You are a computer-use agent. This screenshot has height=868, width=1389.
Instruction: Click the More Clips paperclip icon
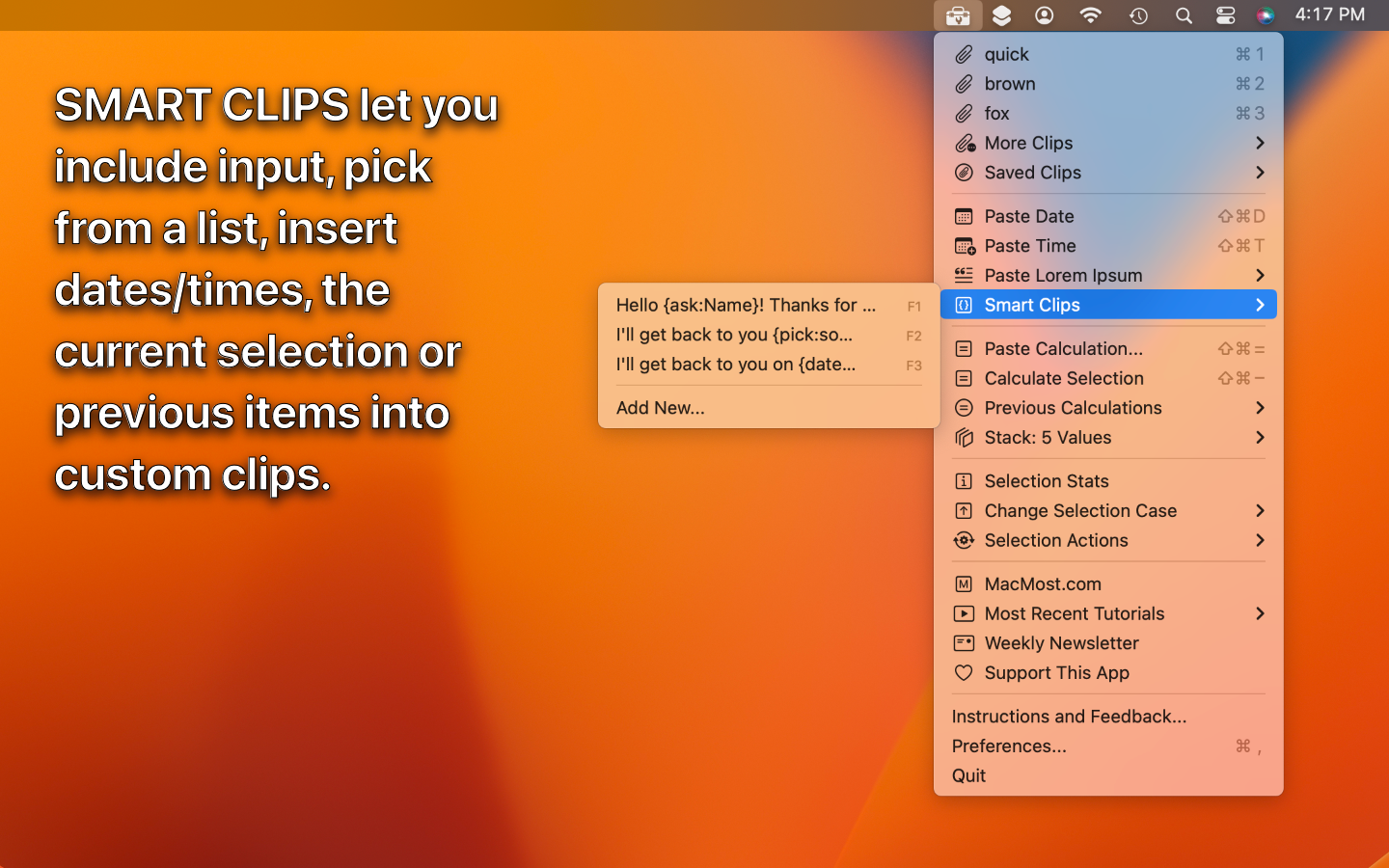click(x=965, y=143)
